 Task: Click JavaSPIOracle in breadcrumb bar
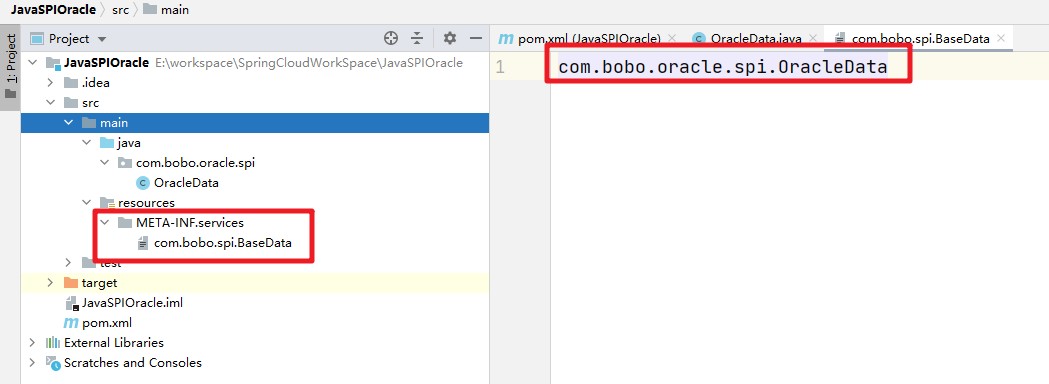(53, 10)
